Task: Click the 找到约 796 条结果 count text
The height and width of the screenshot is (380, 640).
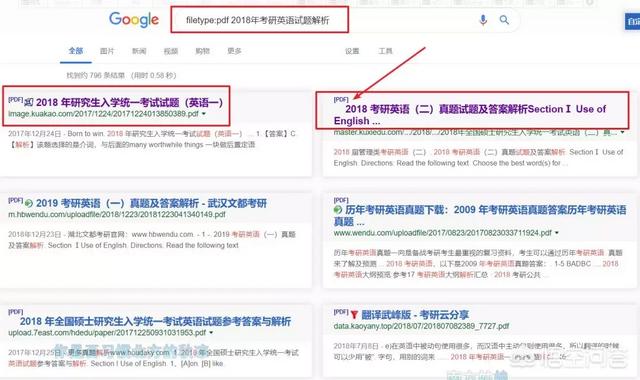Action: [121, 76]
